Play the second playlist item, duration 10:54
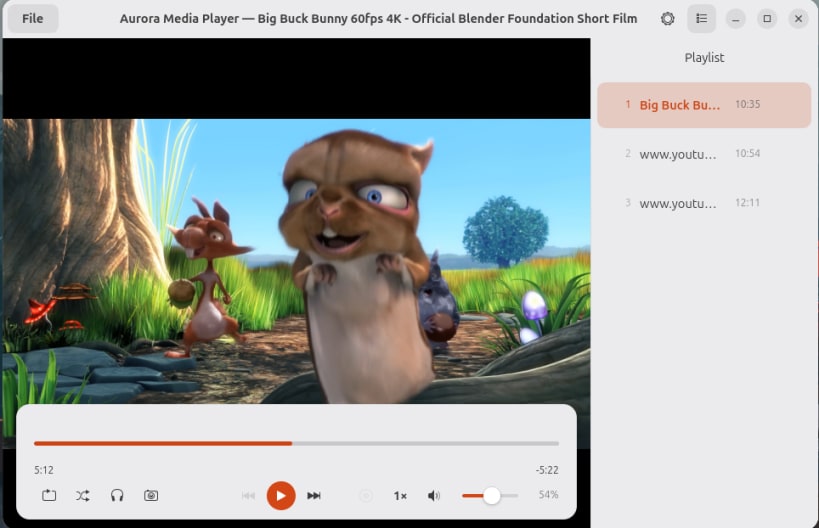 (704, 154)
